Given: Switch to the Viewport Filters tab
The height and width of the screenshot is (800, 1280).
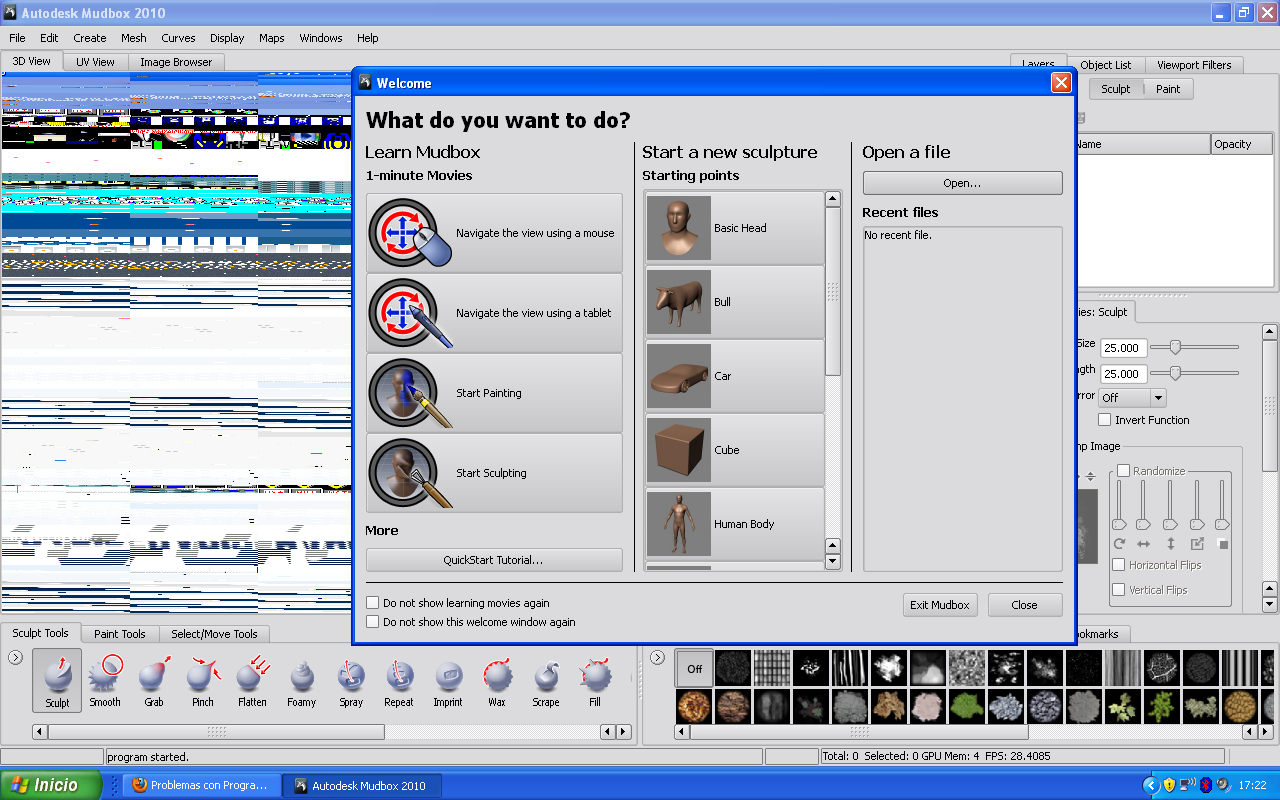Looking at the screenshot, I should click(x=1194, y=65).
